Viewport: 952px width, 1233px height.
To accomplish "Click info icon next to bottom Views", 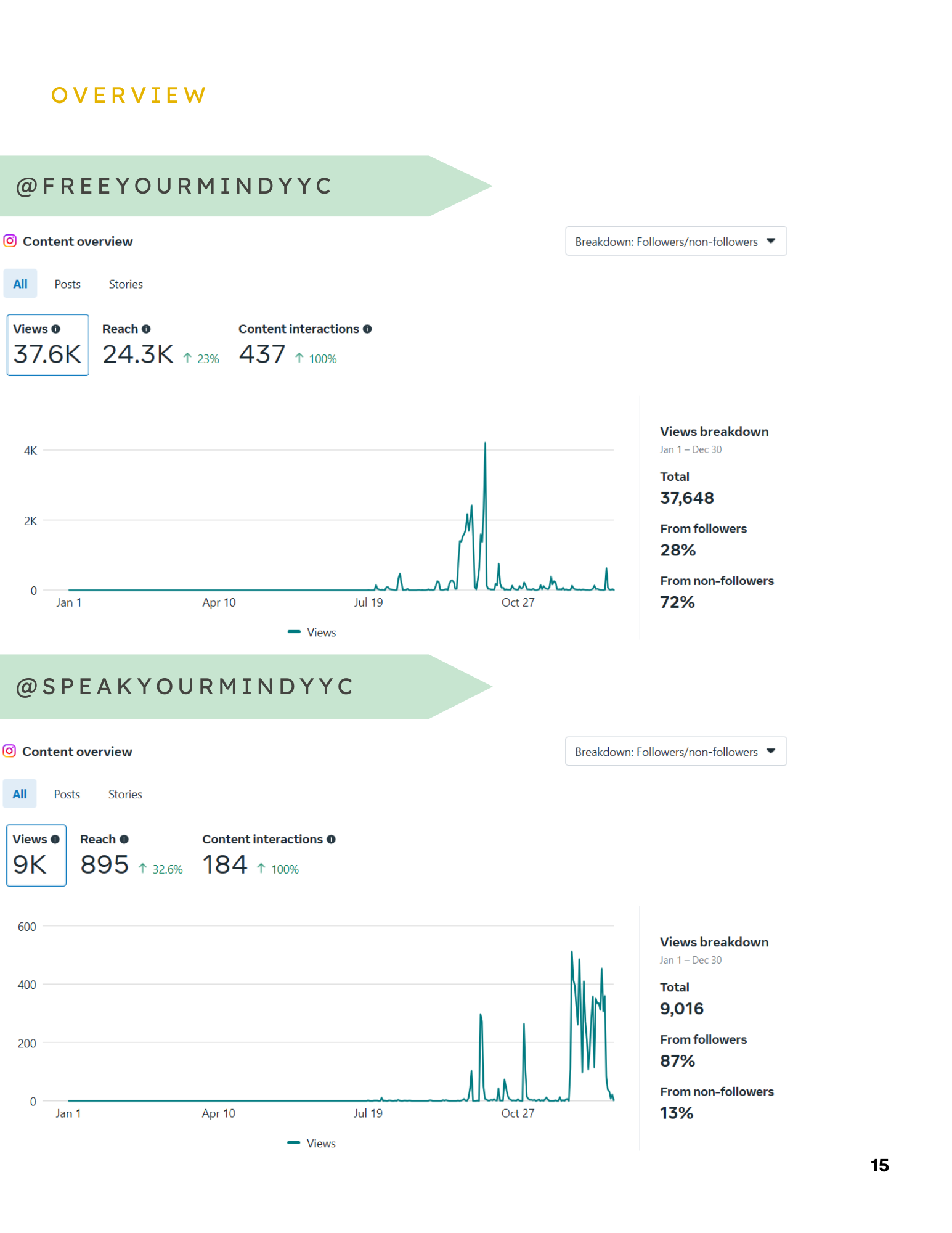I will click(x=55, y=839).
